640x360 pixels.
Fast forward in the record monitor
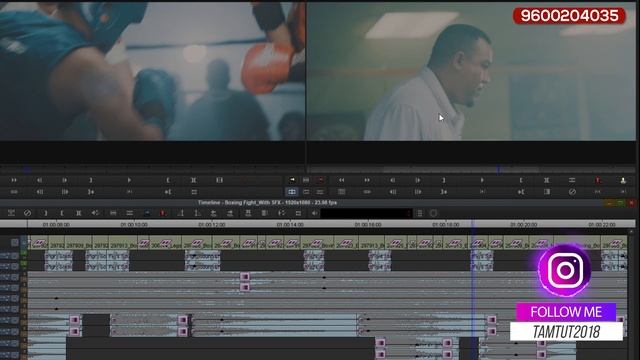367,180
